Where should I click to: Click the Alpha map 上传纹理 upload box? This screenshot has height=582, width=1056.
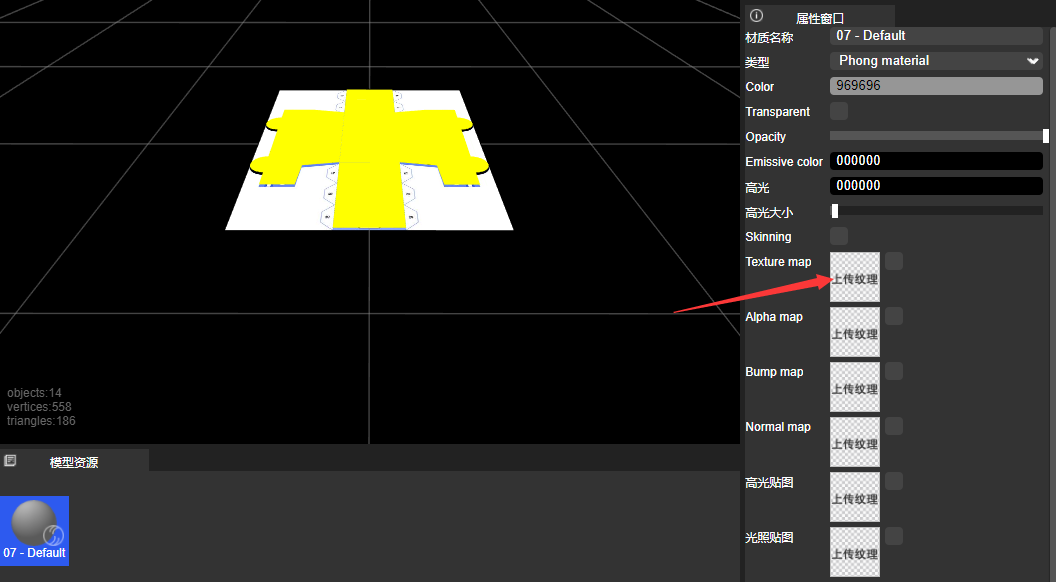[855, 332]
